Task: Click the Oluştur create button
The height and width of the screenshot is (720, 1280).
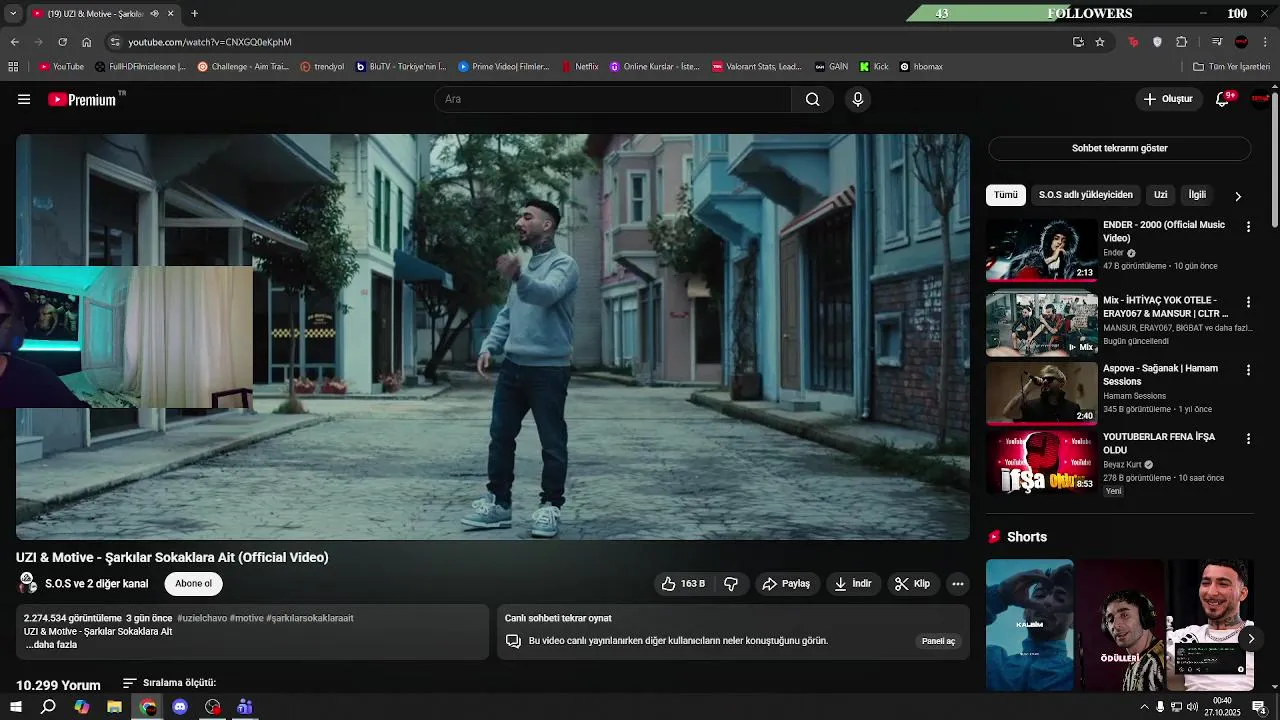Action: coord(1168,99)
